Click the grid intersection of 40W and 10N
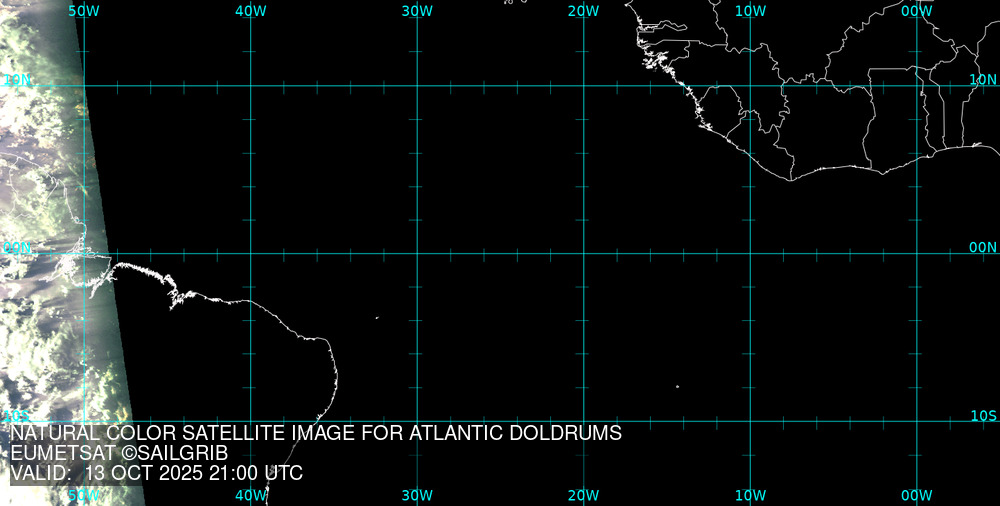 coord(250,86)
